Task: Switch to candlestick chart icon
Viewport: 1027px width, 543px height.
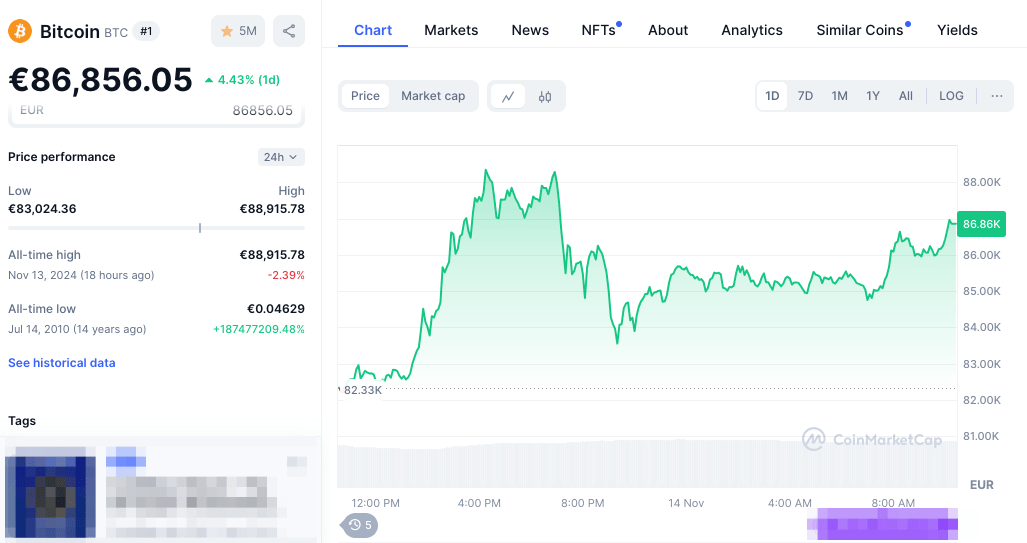Action: [545, 96]
